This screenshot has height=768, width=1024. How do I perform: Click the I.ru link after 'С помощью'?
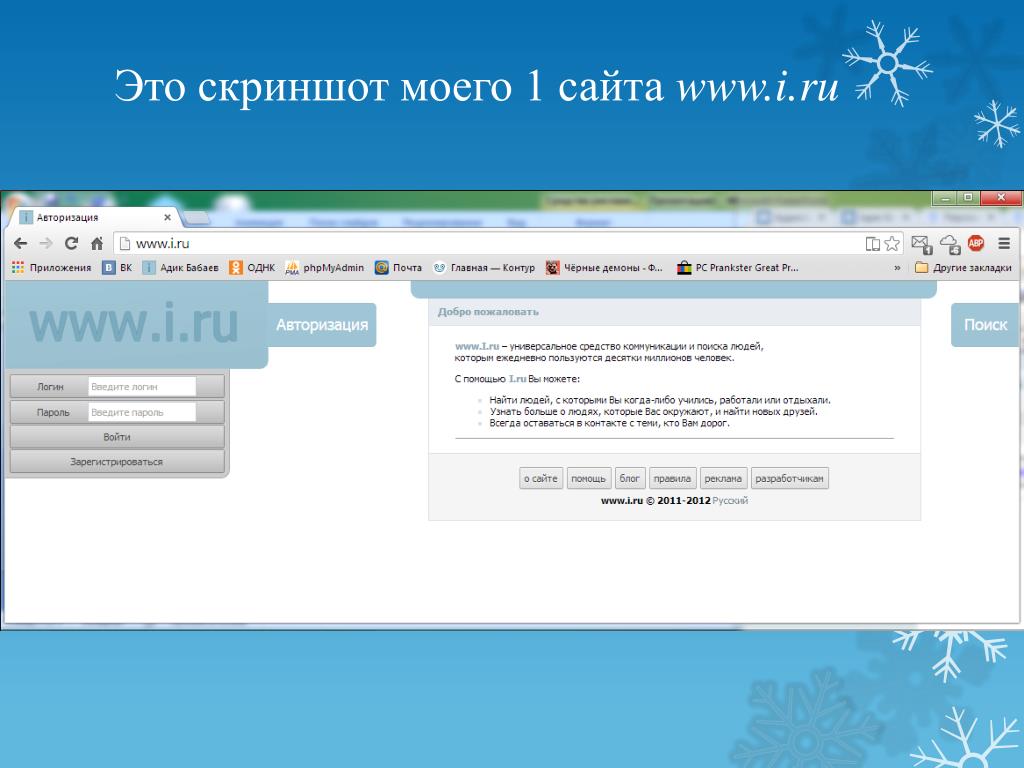517,379
